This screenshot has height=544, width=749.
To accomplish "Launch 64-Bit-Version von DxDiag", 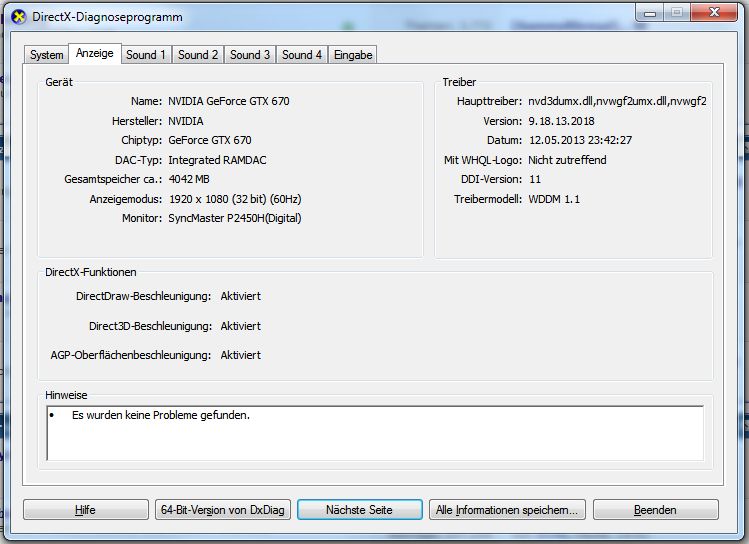I will click(x=223, y=510).
